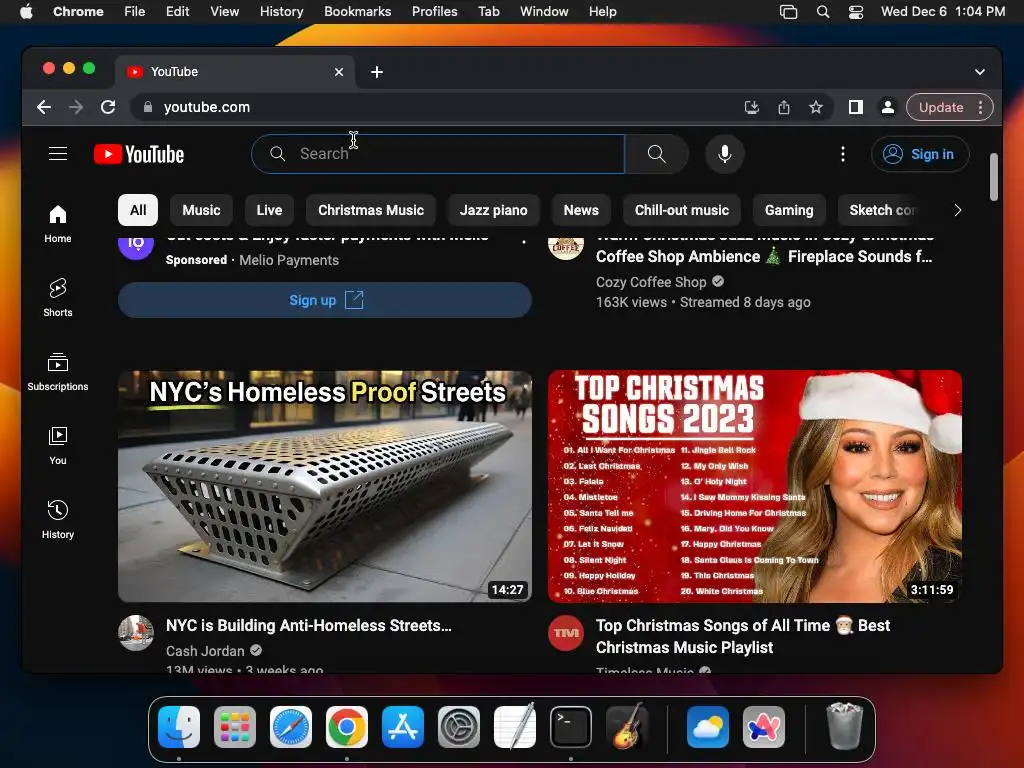Play Top Christmas Songs 2023 thumbnail
The image size is (1024, 768).
tap(755, 486)
